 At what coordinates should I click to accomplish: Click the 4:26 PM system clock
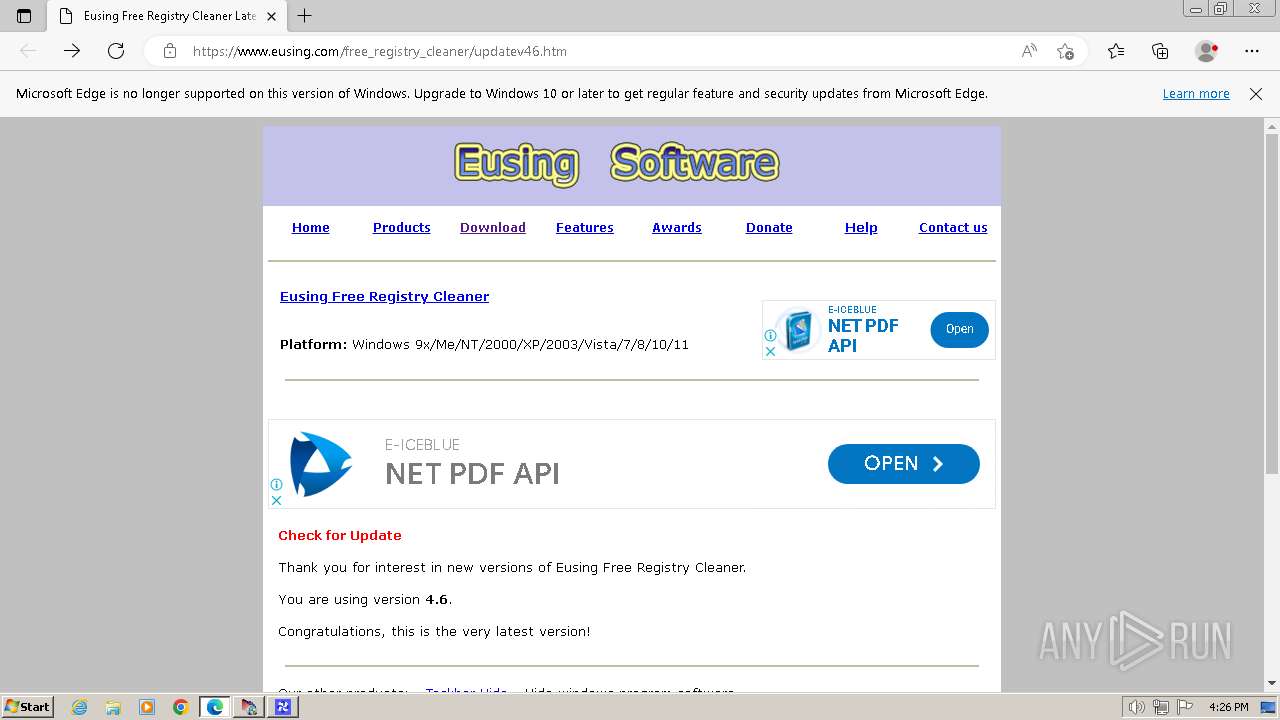[1228, 707]
